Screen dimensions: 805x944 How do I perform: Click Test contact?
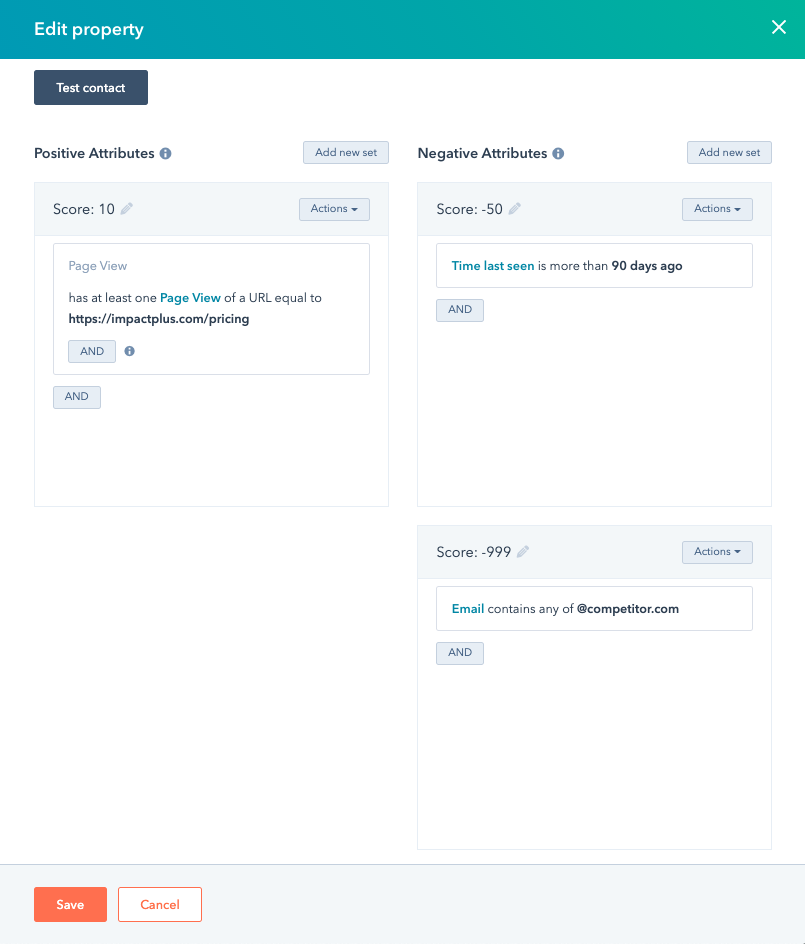pos(90,87)
